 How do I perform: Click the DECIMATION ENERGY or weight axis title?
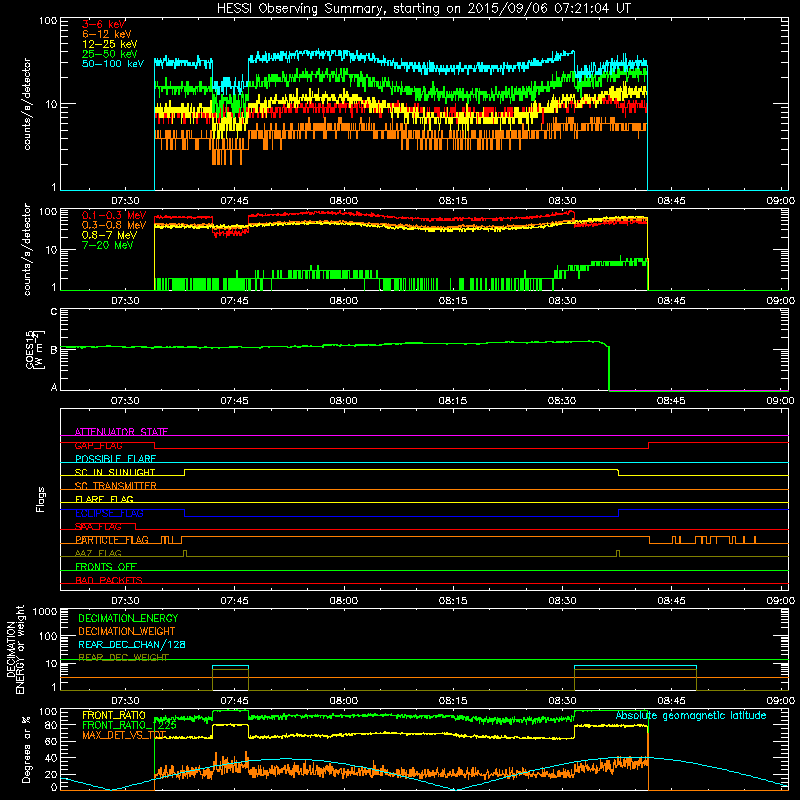click(15, 649)
